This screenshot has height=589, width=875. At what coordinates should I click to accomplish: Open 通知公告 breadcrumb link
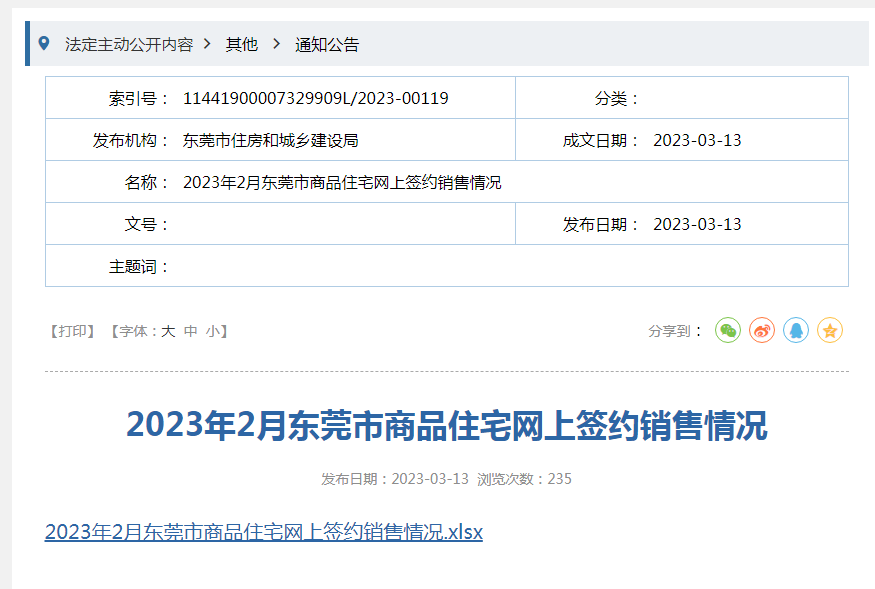[327, 44]
